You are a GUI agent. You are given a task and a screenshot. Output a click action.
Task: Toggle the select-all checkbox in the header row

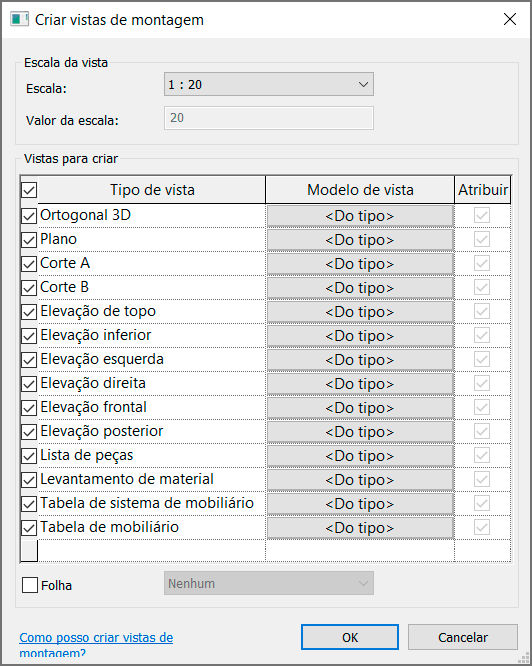click(x=29, y=190)
